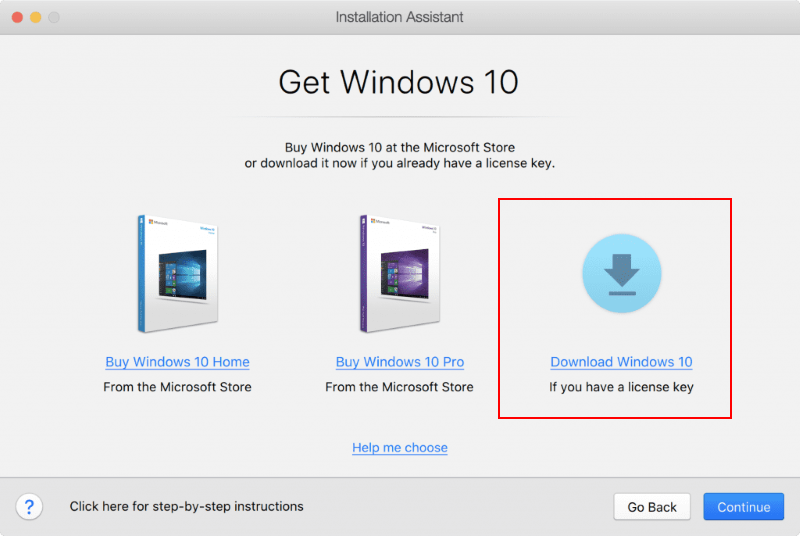Open the Help me choose link
The width and height of the screenshot is (800, 536).
400,447
